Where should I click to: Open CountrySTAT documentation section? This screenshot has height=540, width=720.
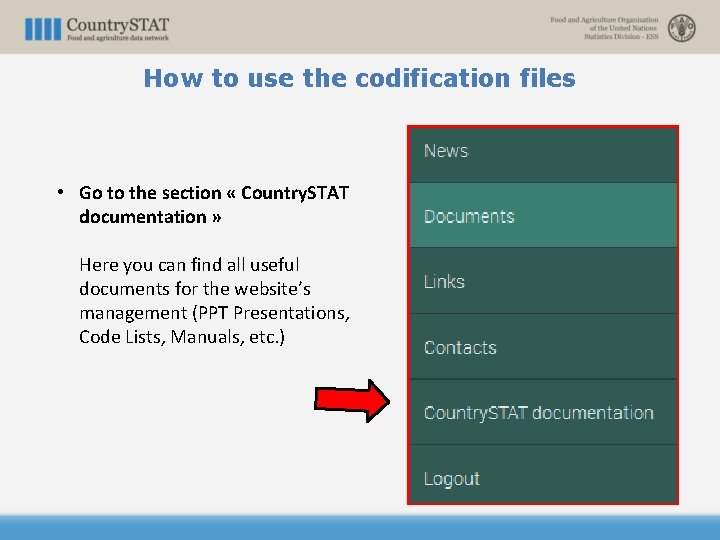click(x=543, y=412)
